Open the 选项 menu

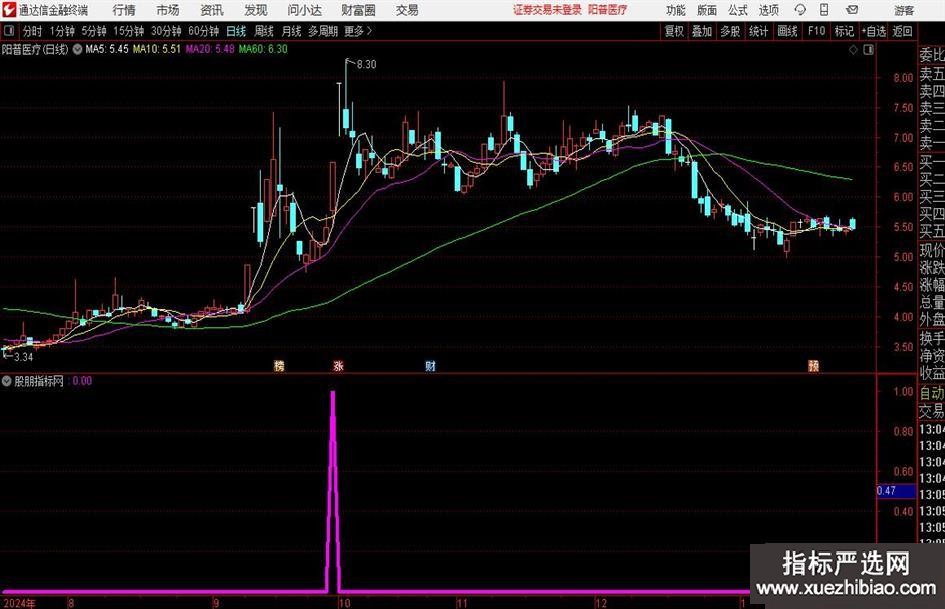coord(769,10)
